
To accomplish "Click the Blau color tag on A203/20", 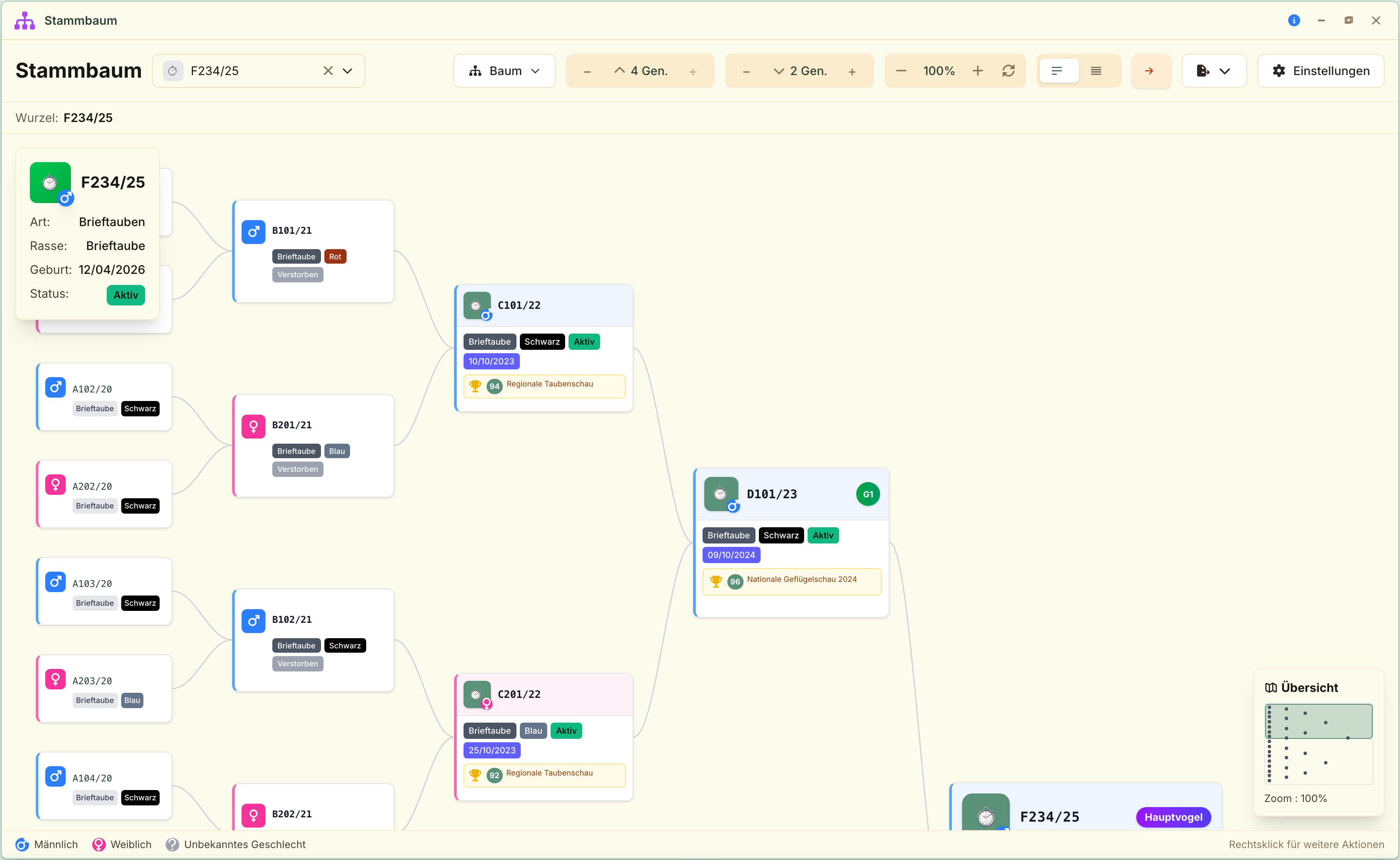I will [132, 700].
